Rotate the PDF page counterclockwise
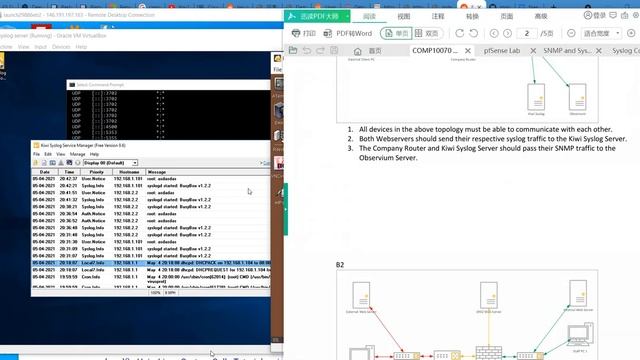Screen dimensions: 640x360 pyautogui.click(x=473, y=33)
